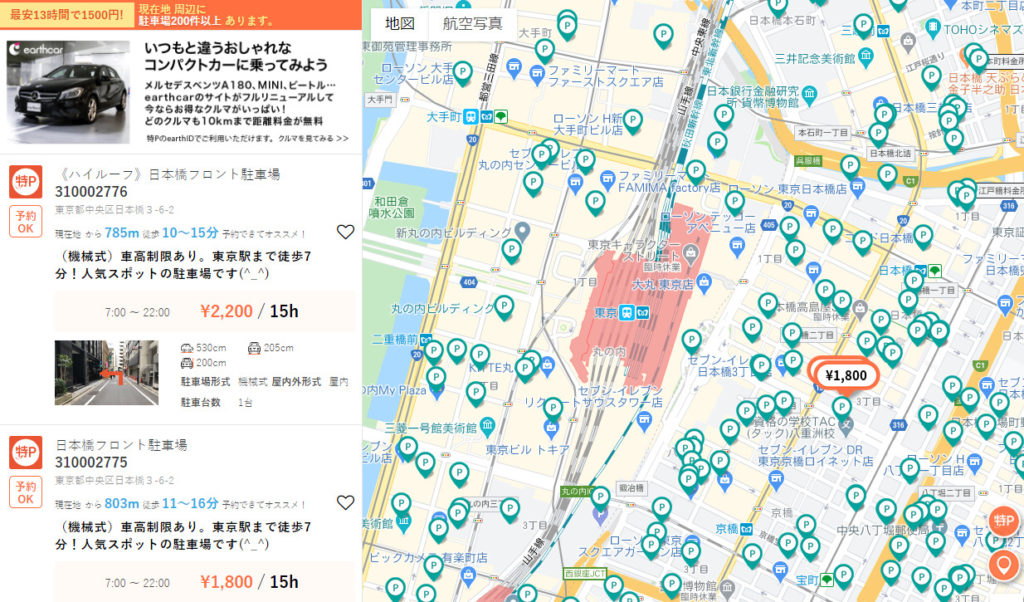Open the ローソン 東京日本橋店 store marker
The image size is (1024, 602).
click(857, 187)
